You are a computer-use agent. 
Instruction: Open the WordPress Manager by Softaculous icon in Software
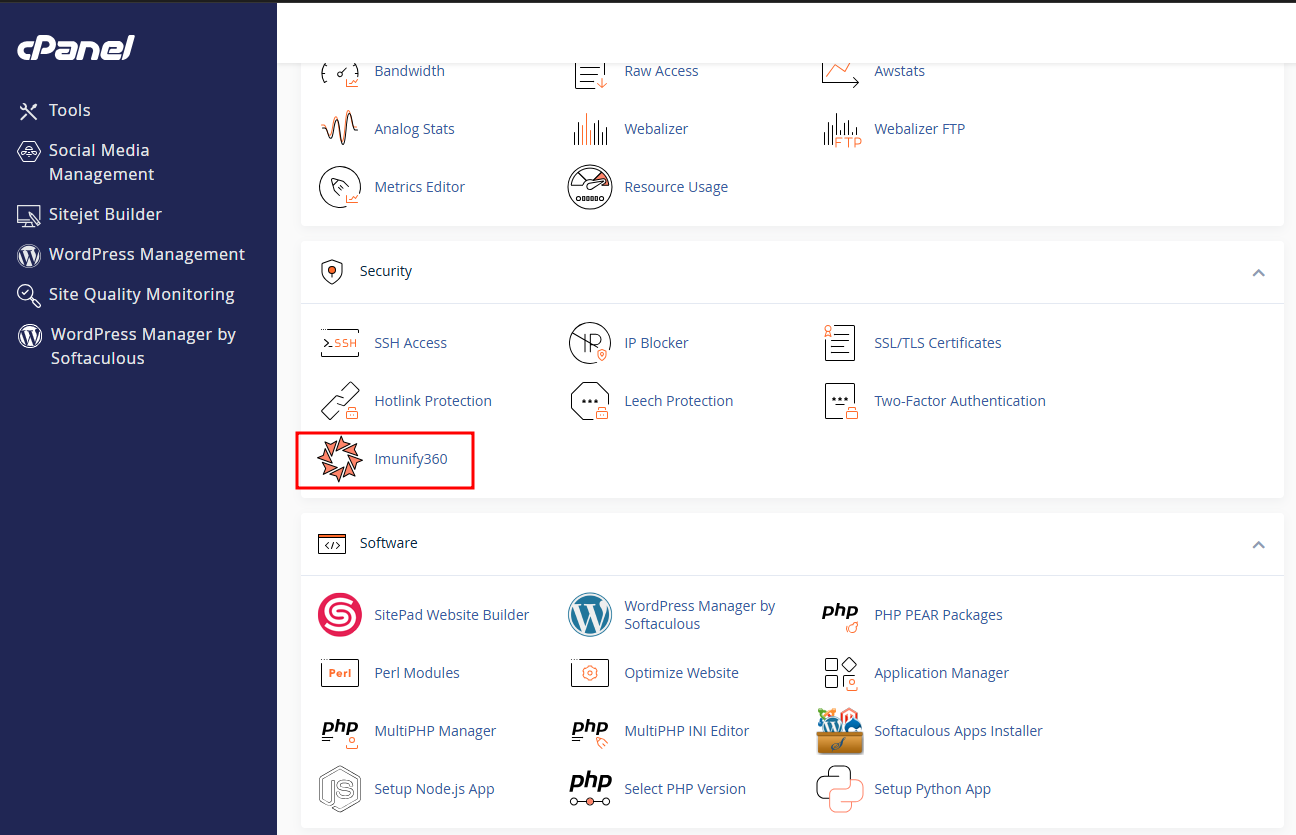point(589,615)
